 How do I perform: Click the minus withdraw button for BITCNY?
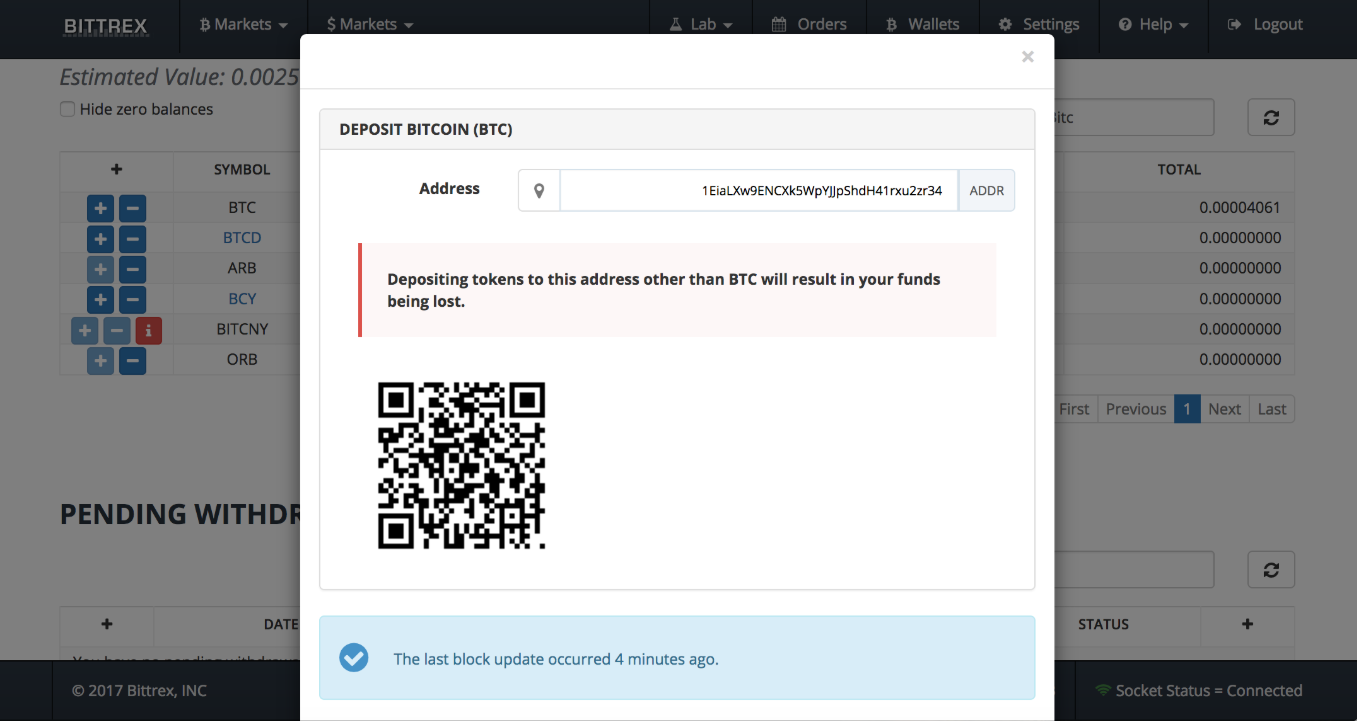(117, 329)
